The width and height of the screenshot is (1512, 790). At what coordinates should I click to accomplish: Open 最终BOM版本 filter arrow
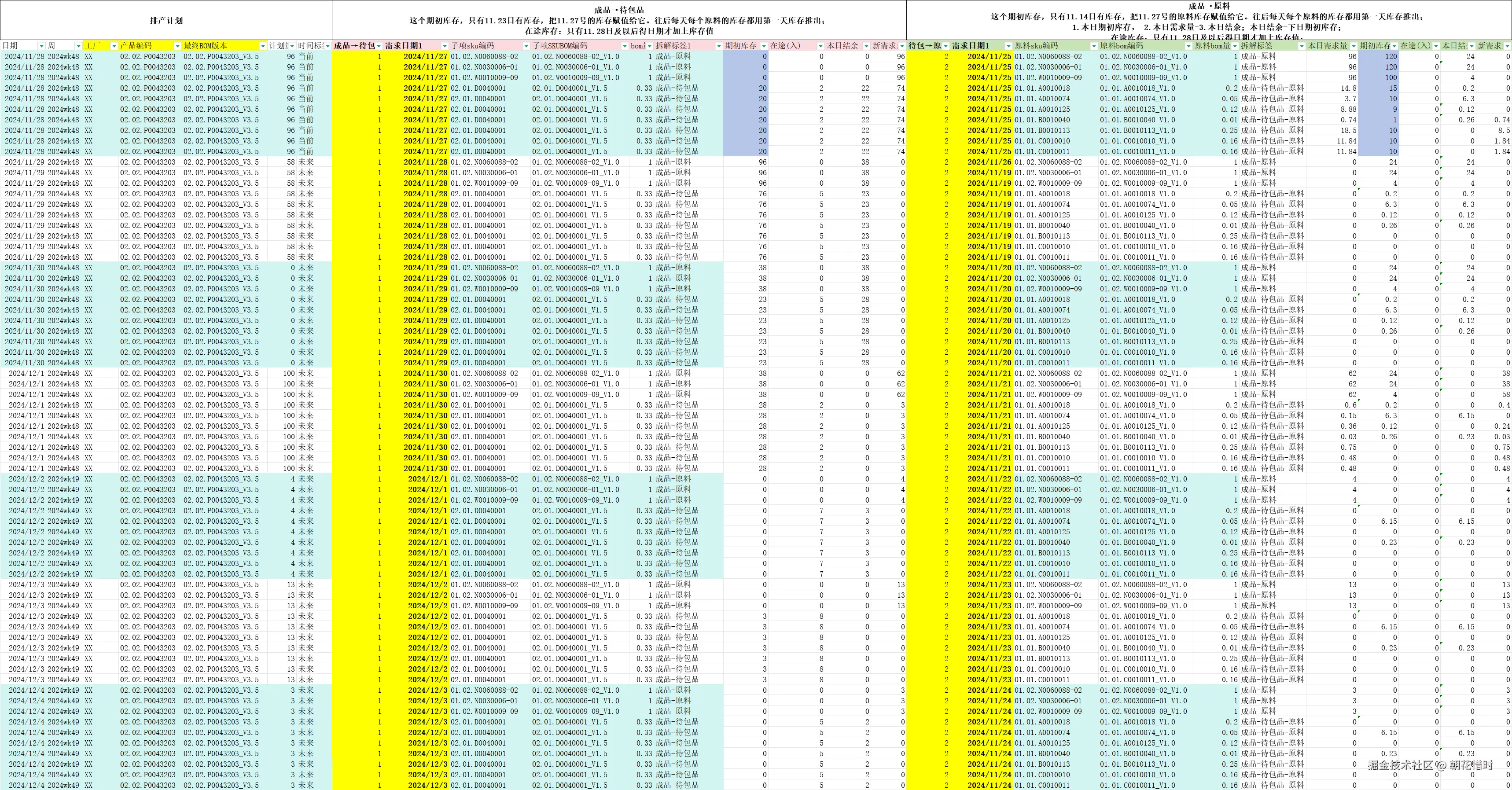click(263, 46)
